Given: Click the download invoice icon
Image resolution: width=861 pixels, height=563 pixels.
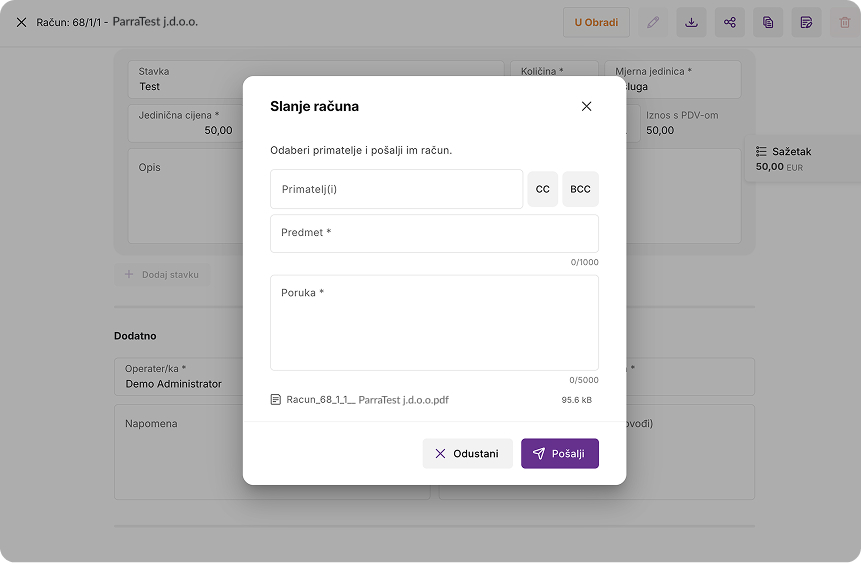Looking at the screenshot, I should (x=691, y=22).
